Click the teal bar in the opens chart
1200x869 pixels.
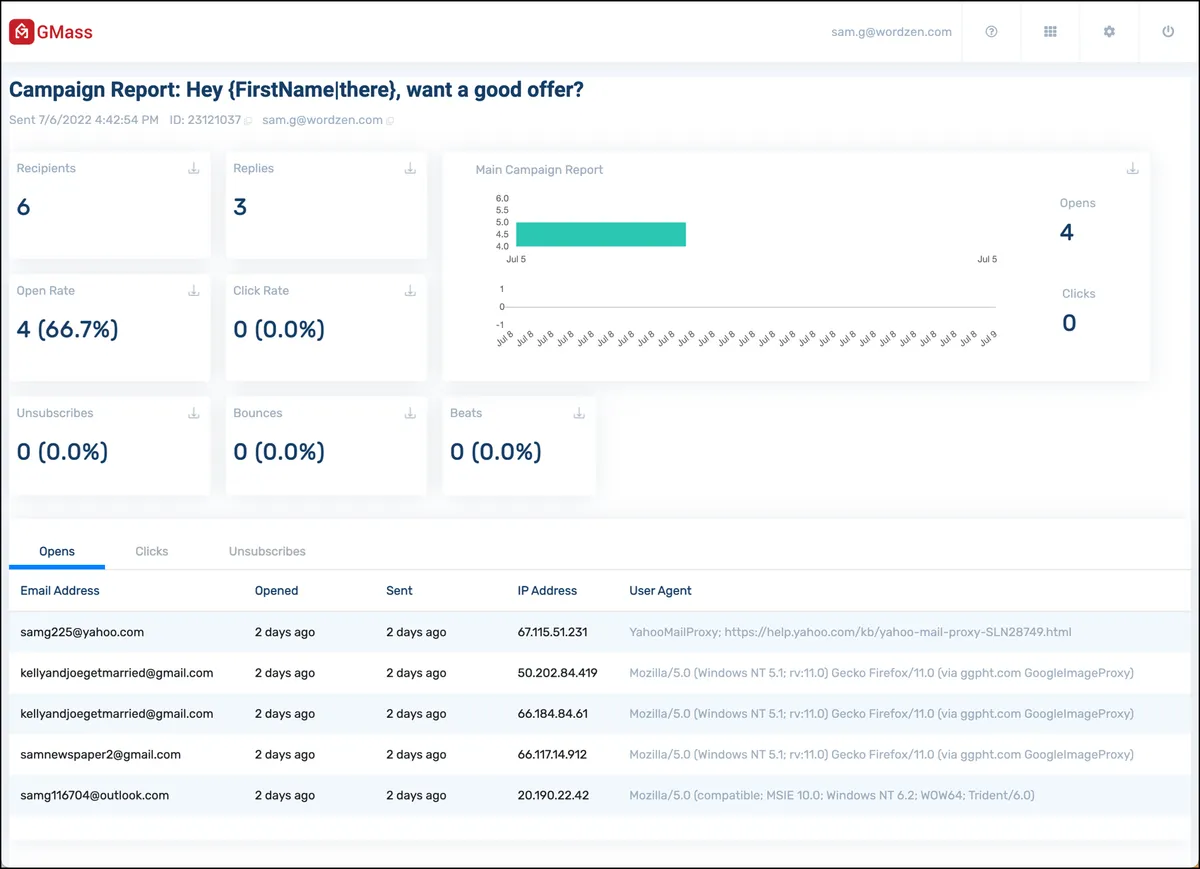click(x=601, y=234)
